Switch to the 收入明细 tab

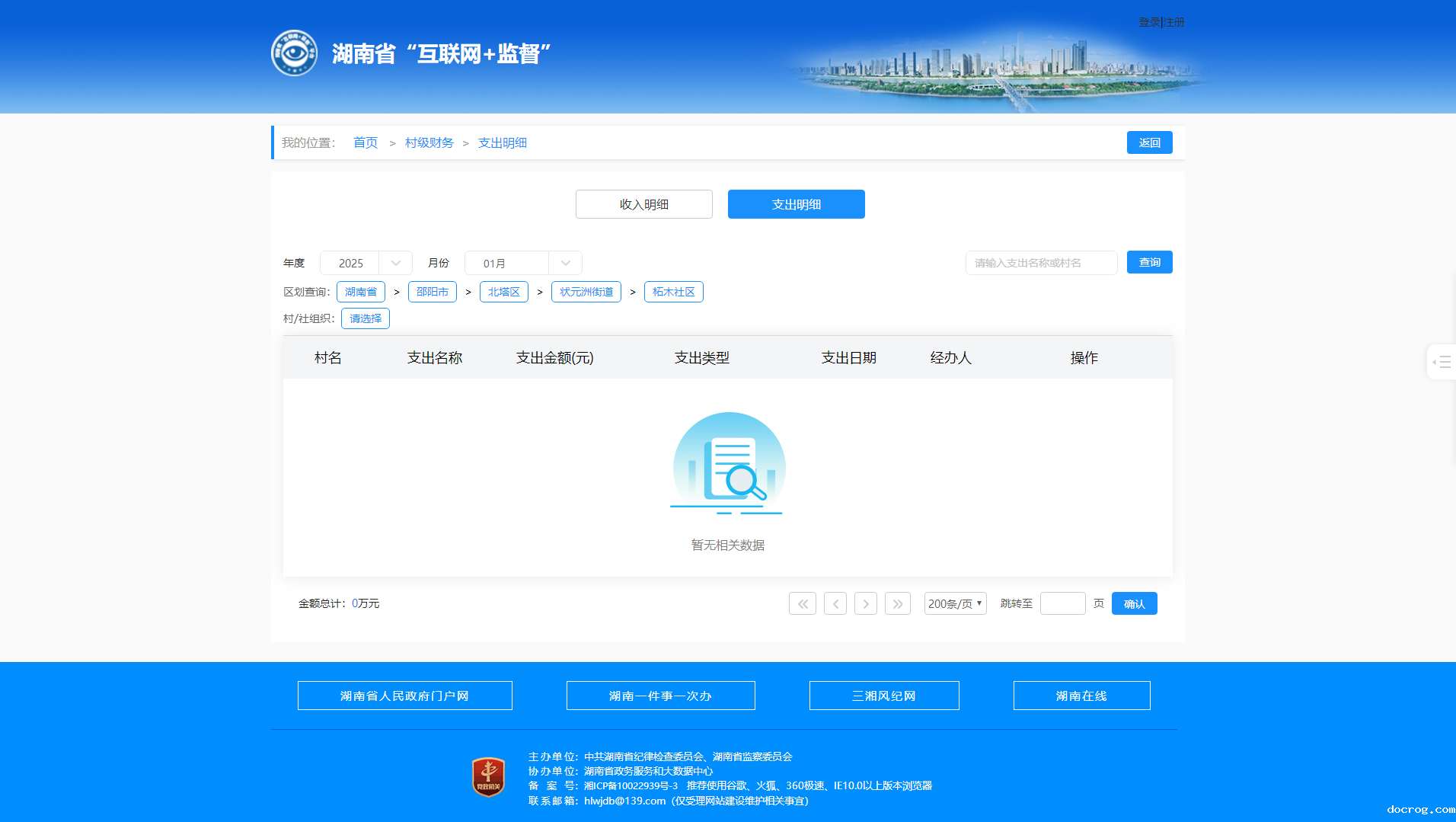coord(643,204)
